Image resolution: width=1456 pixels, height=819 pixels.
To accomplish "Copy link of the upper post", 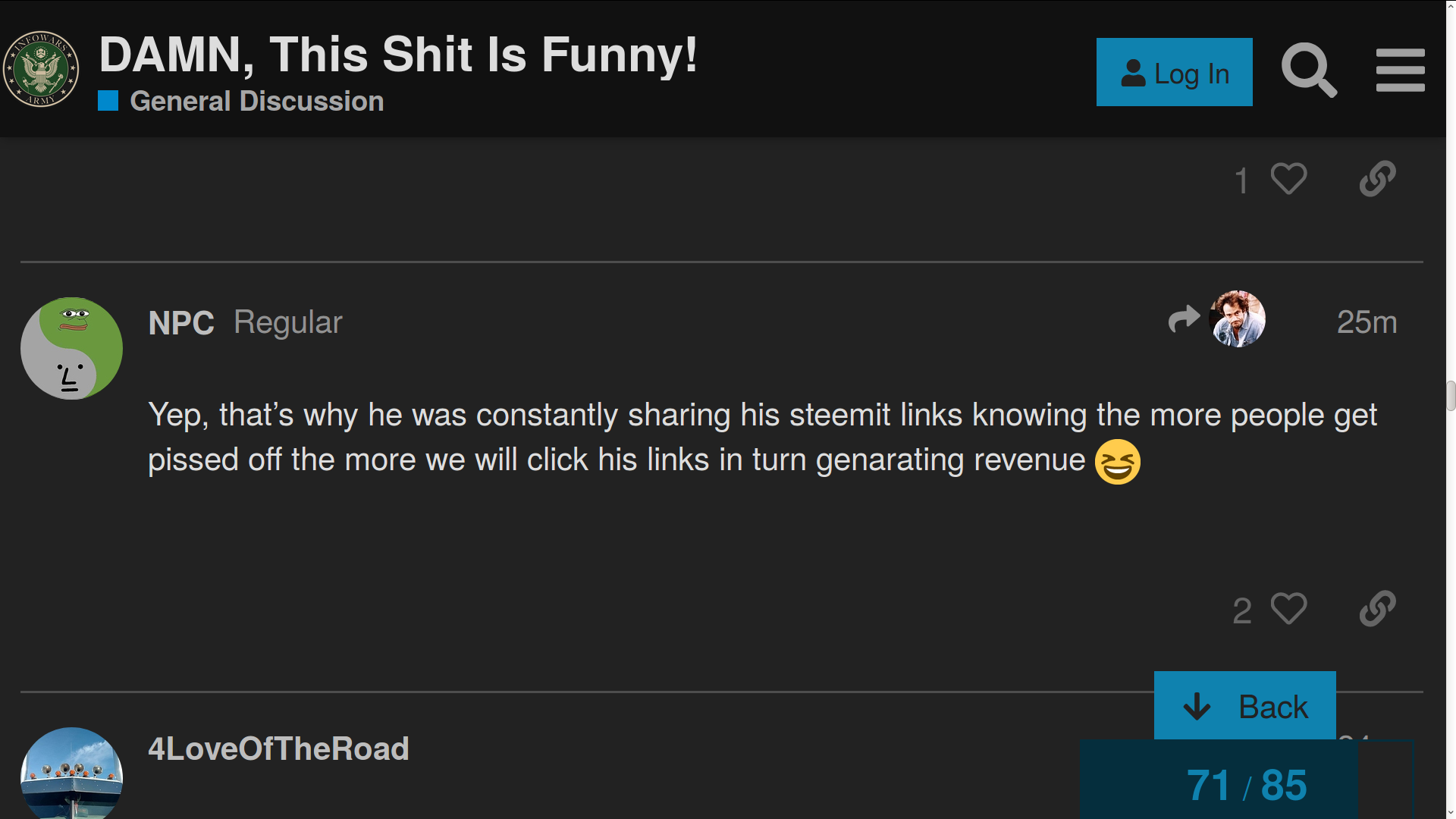I will pos(1377,179).
